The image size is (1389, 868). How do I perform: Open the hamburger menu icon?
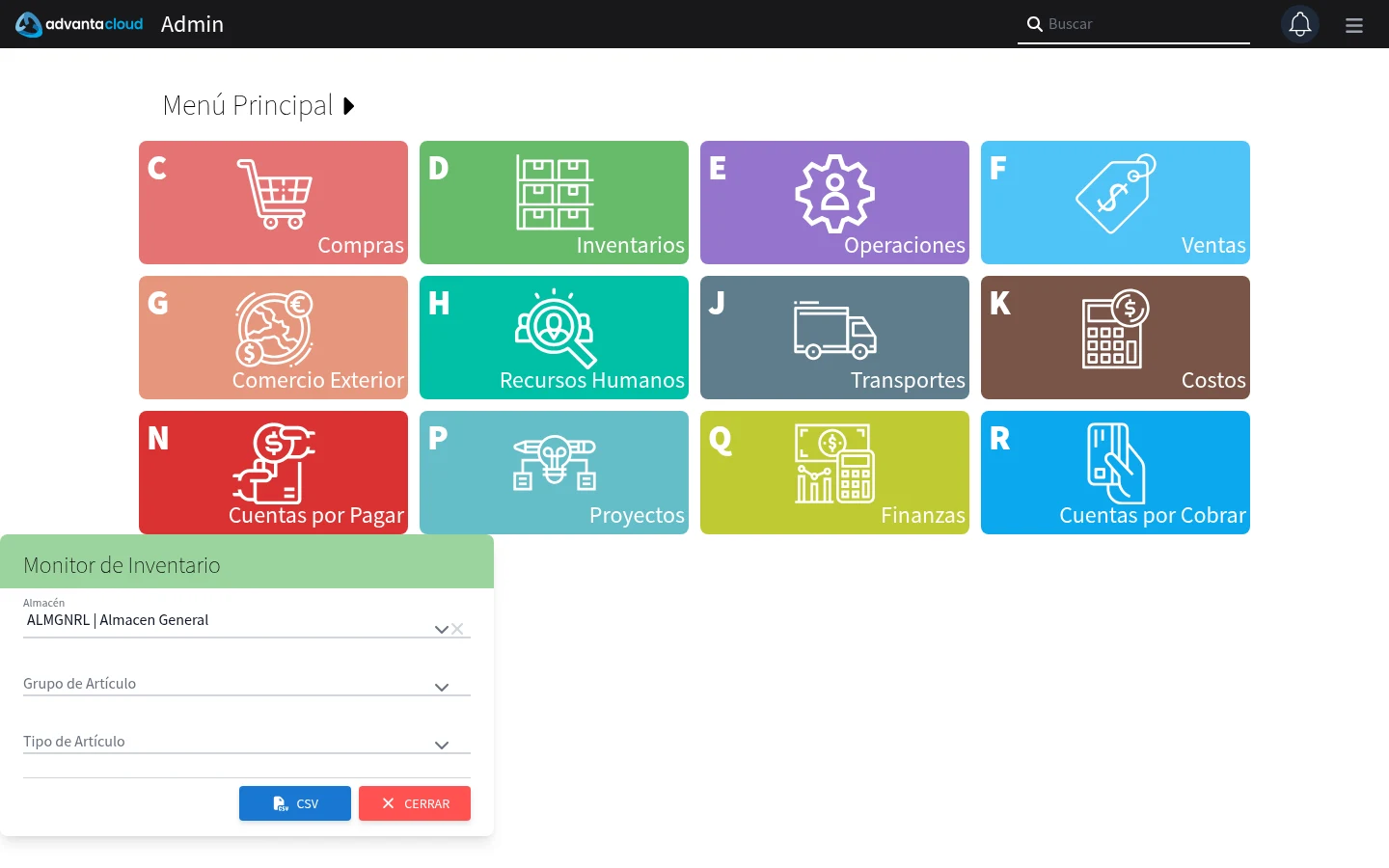coord(1354,25)
